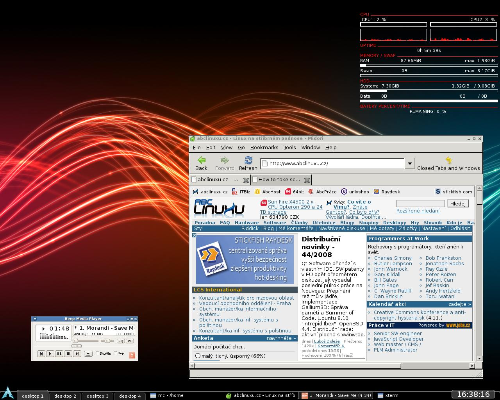The image size is (500, 400).
Task: Open abclinuxu.cz bookmark in bookmark bar
Action: point(210,192)
